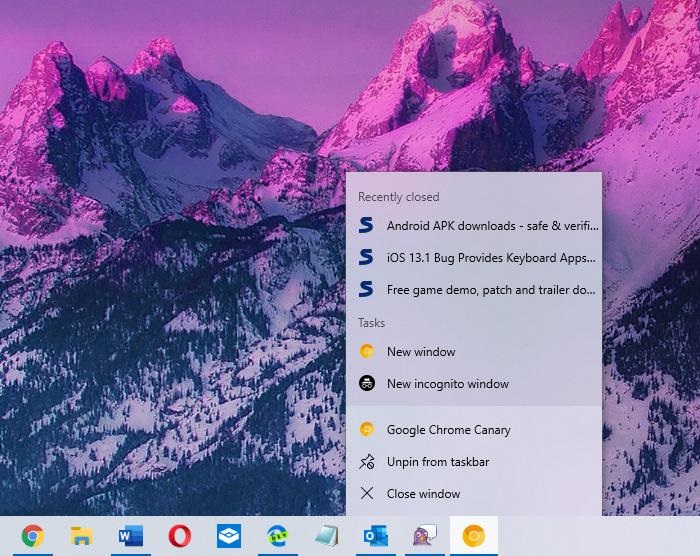Choose New incognito window task

click(x=474, y=384)
